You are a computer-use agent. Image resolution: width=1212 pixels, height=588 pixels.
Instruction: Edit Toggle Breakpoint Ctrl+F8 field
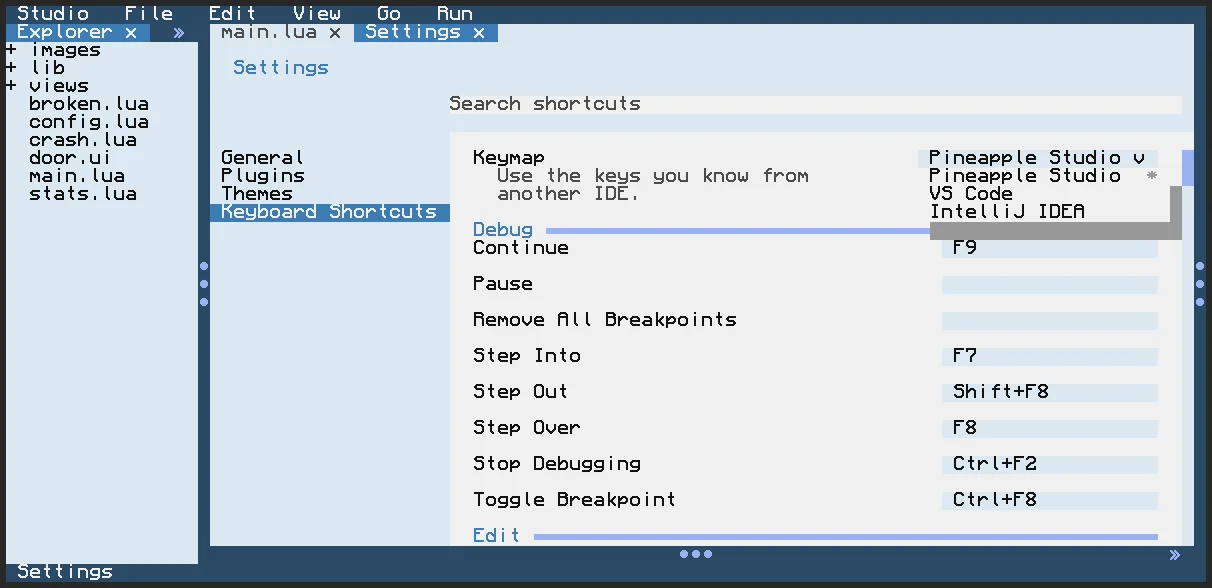click(1050, 501)
